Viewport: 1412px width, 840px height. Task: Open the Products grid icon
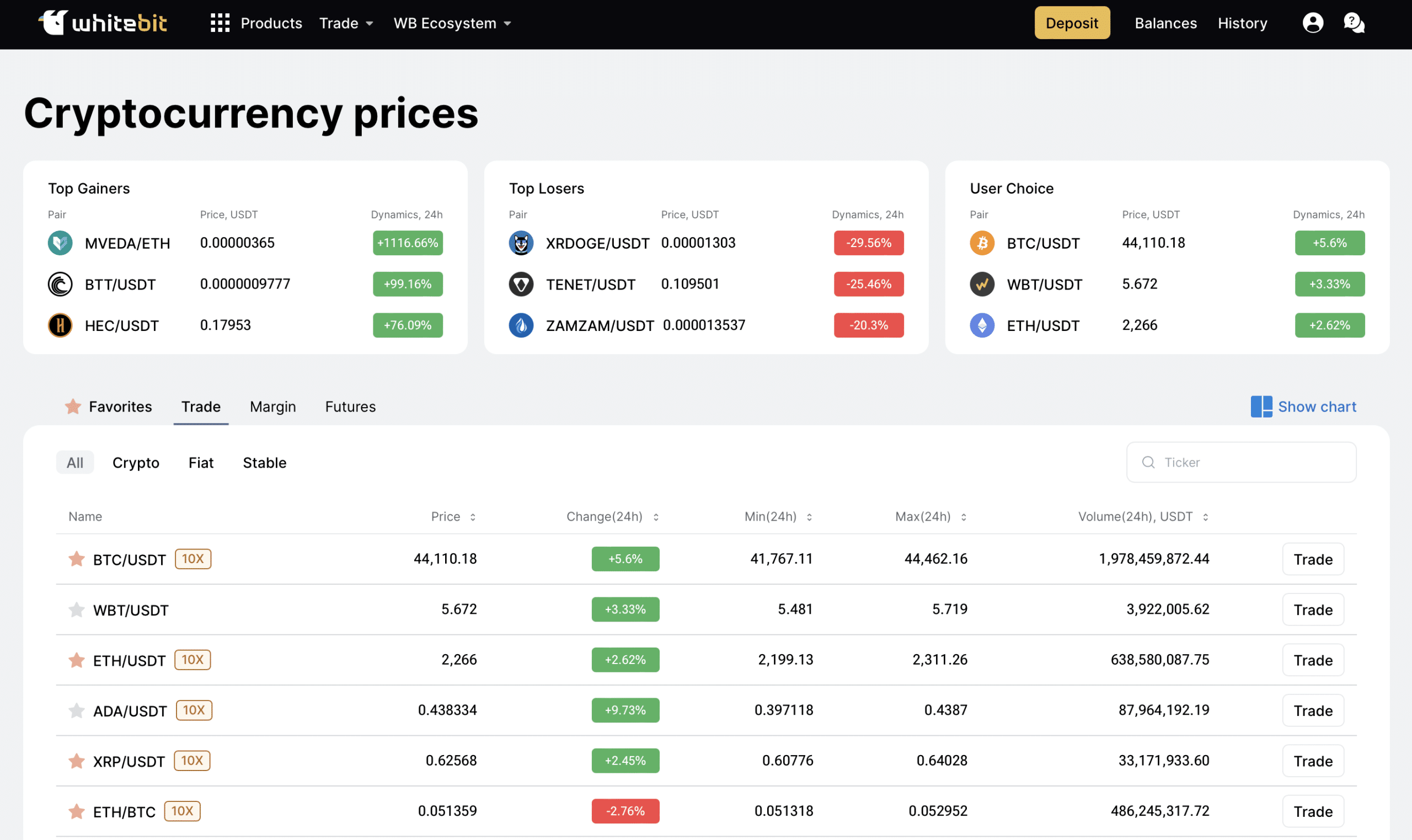pos(220,23)
